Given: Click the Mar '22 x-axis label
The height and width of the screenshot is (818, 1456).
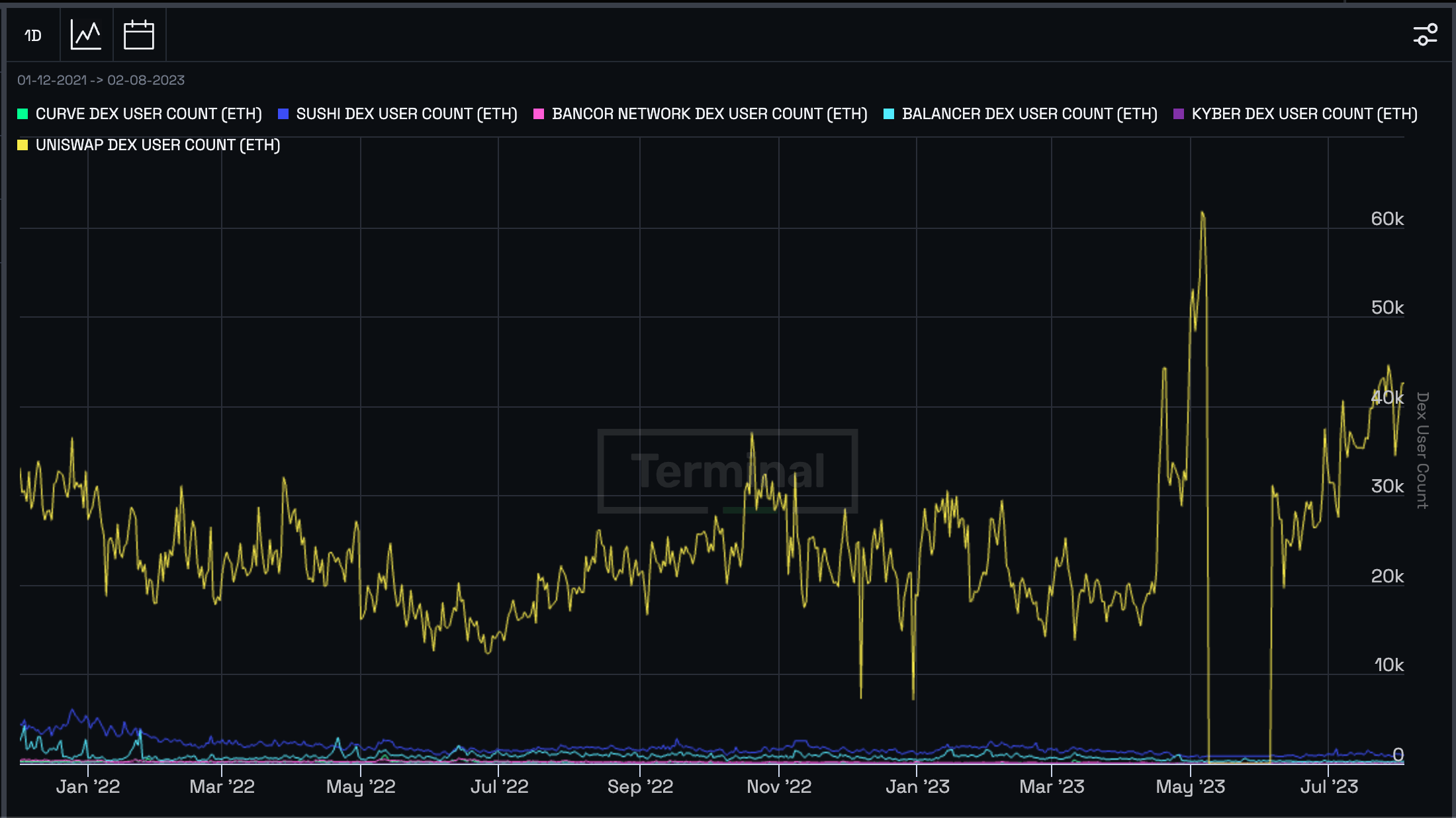Looking at the screenshot, I should tap(222, 787).
